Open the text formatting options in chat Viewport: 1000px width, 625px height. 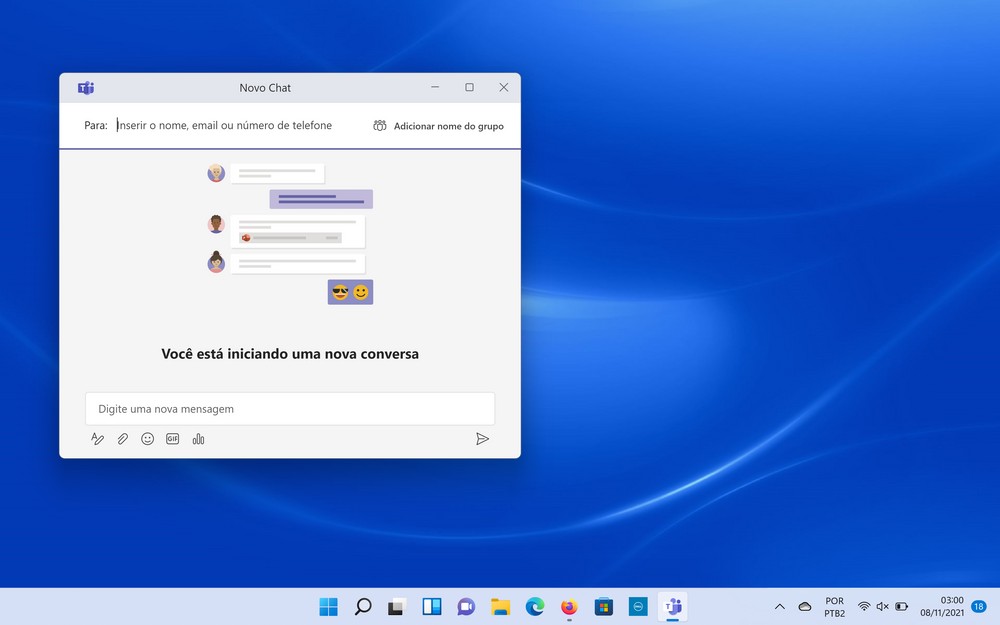pyautogui.click(x=97, y=439)
